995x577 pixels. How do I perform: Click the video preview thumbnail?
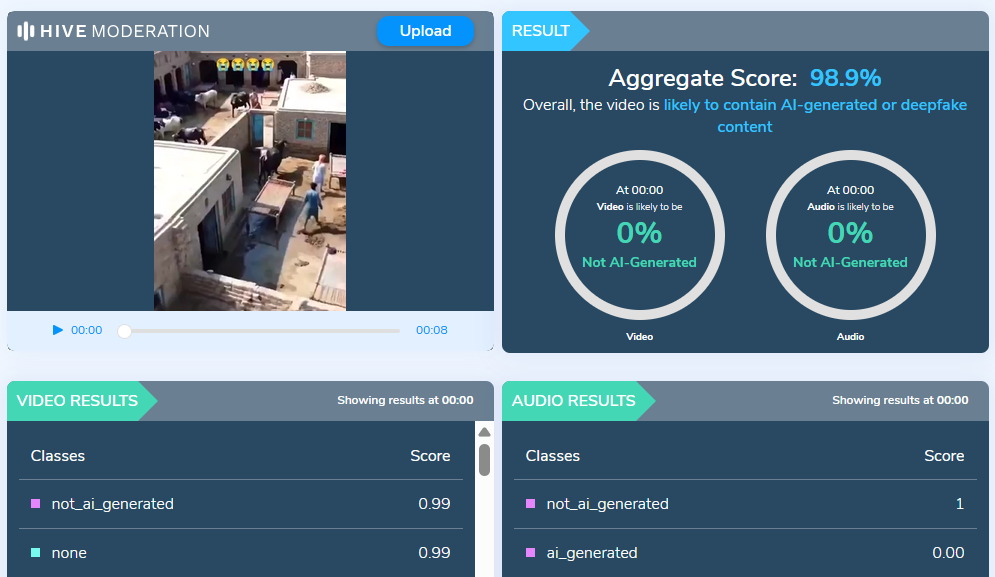(x=249, y=181)
